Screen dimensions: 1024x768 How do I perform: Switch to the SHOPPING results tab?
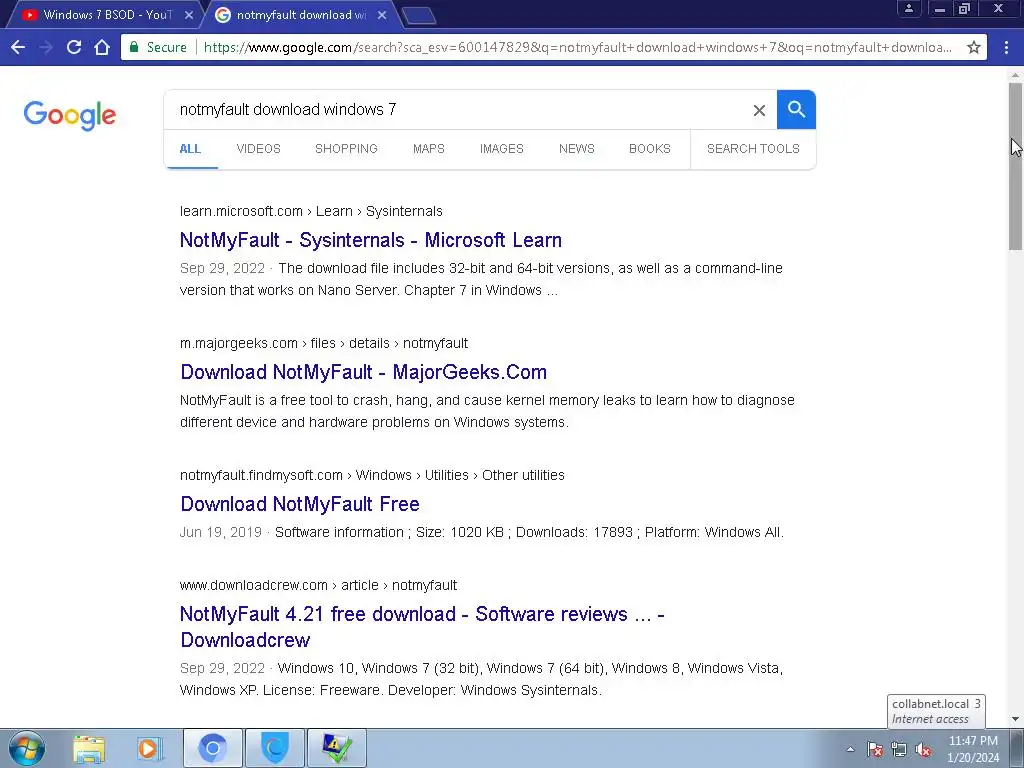[x=346, y=149]
